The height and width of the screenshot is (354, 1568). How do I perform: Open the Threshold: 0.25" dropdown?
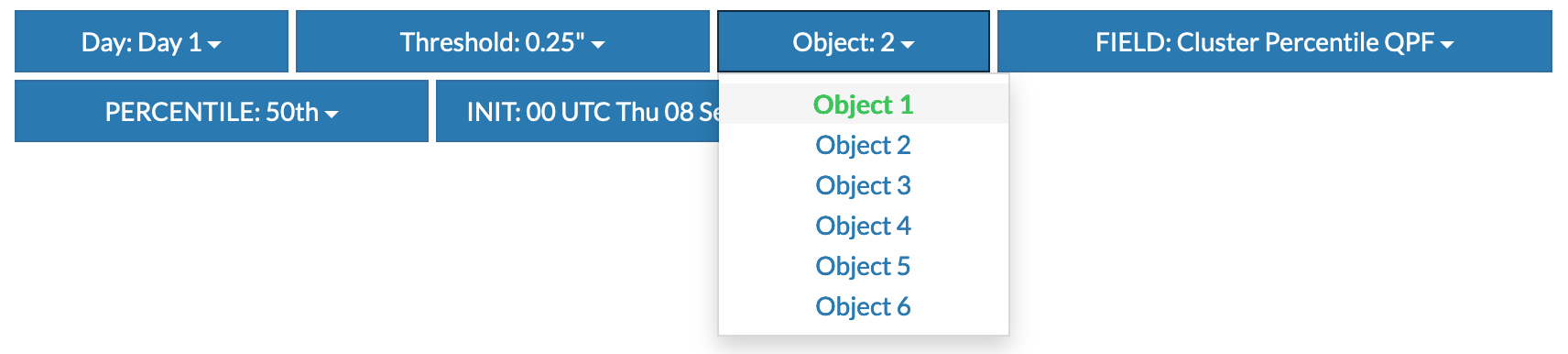[x=502, y=41]
